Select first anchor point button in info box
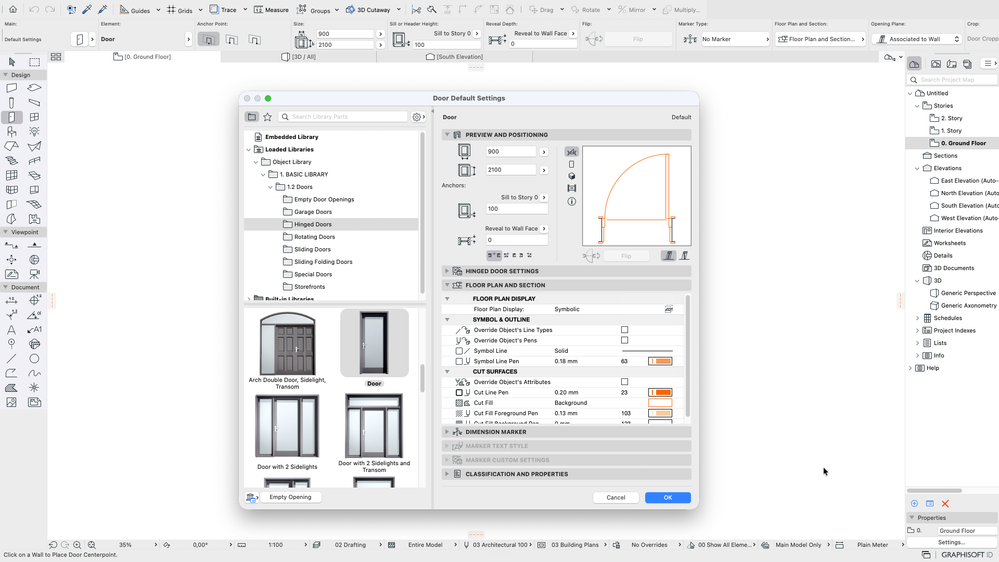 click(x=208, y=40)
